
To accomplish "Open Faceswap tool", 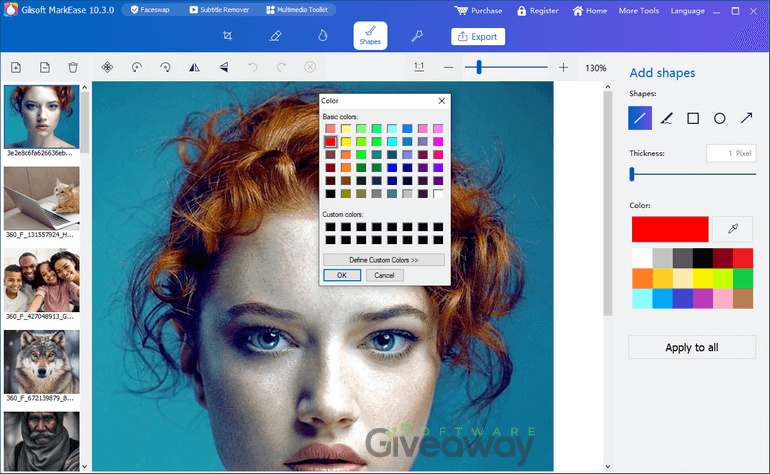I will coord(150,10).
